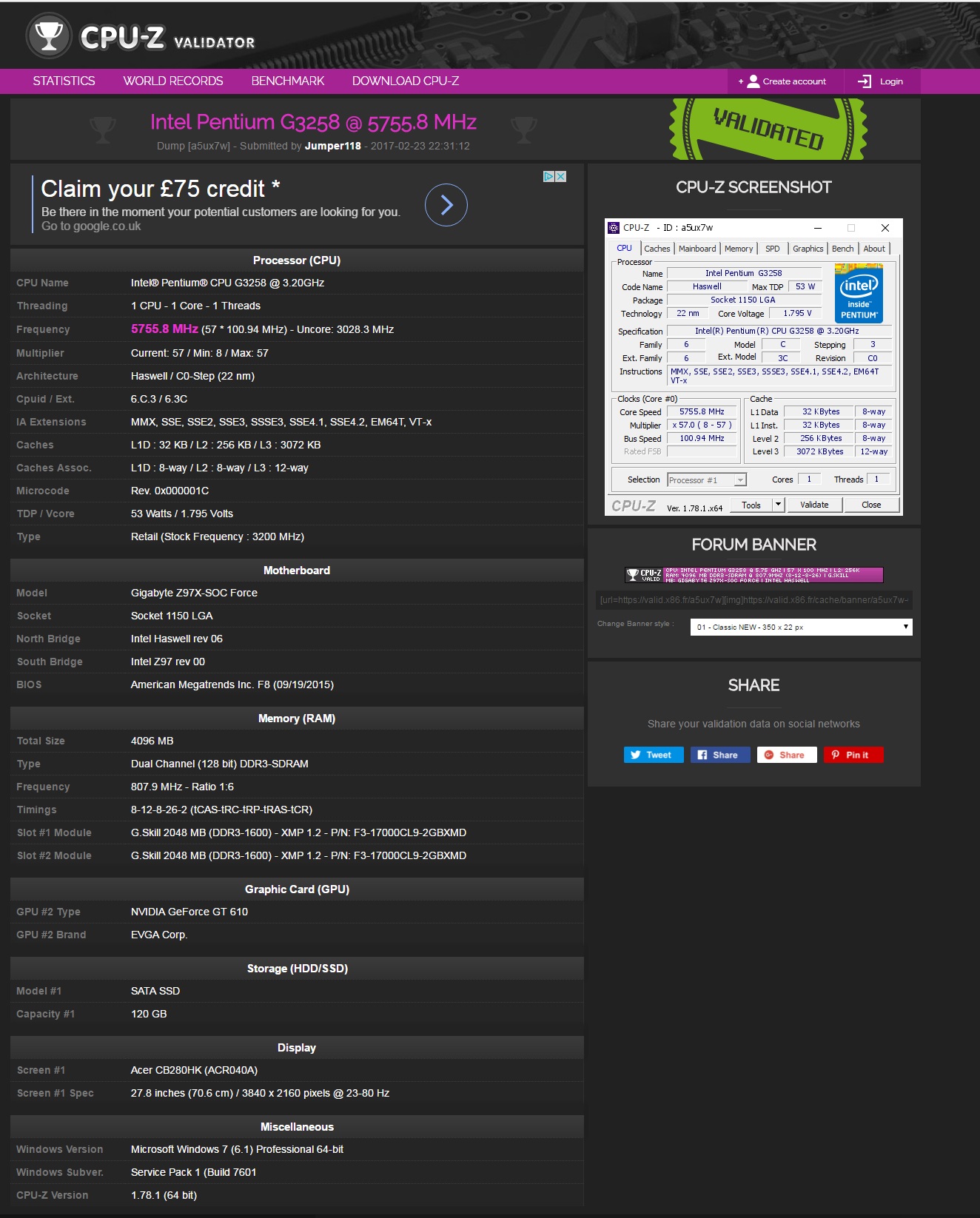
Task: Click the Go to google.co.uk ad text
Action: click(x=91, y=226)
